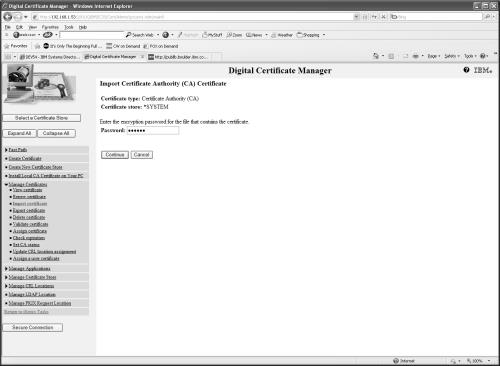Click the Shopping toolbar button
This screenshot has width=500, height=366.
(x=308, y=35)
